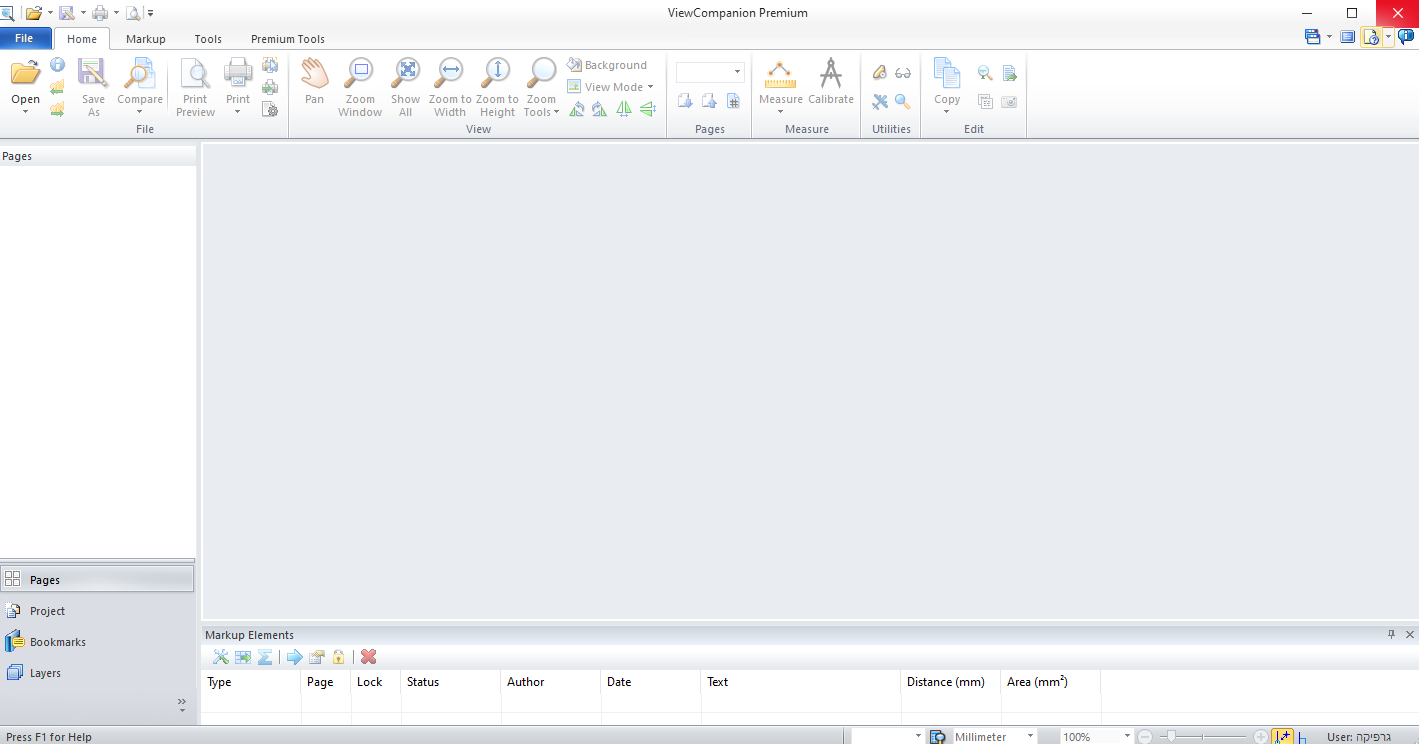The width and height of the screenshot is (1419, 744).
Task: Click the flip vertical green icon
Action: [x=647, y=109]
